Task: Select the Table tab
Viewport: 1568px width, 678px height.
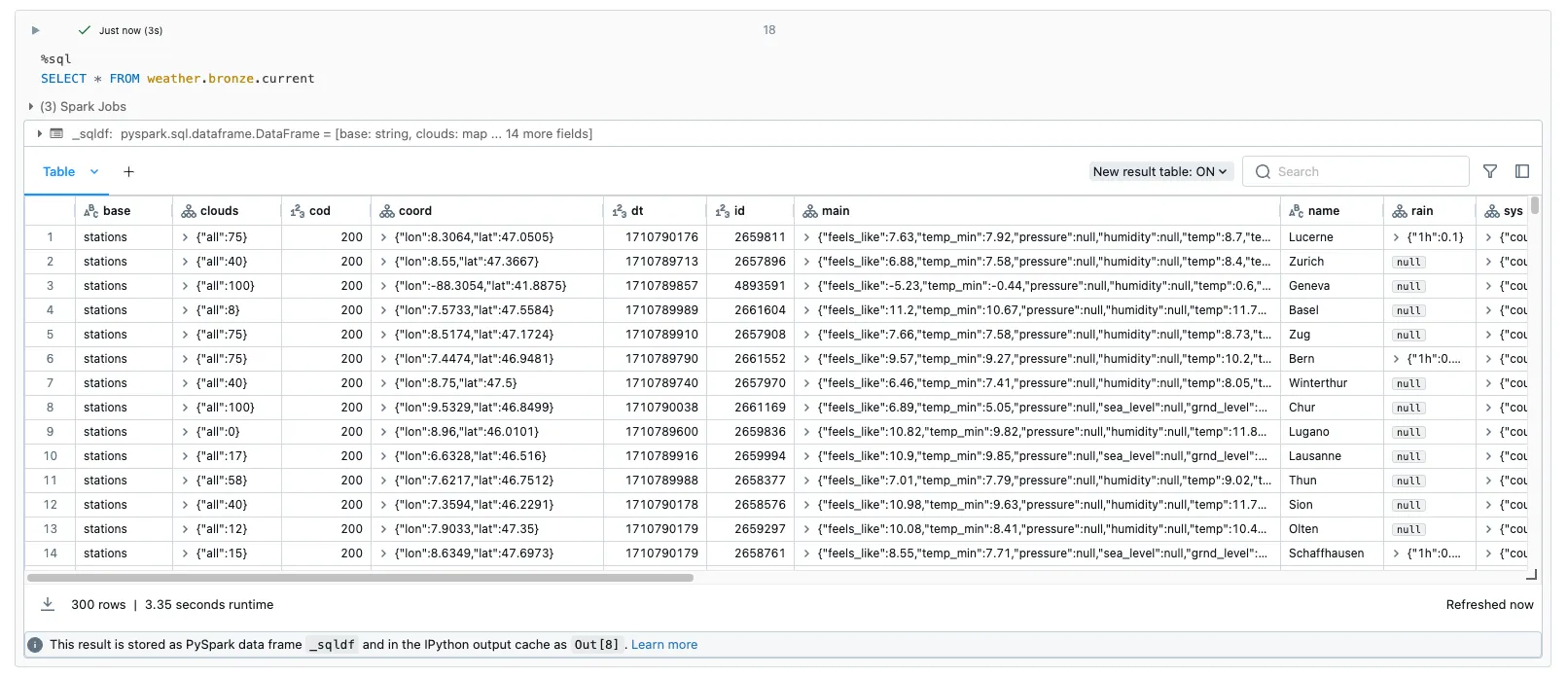Action: point(58,172)
